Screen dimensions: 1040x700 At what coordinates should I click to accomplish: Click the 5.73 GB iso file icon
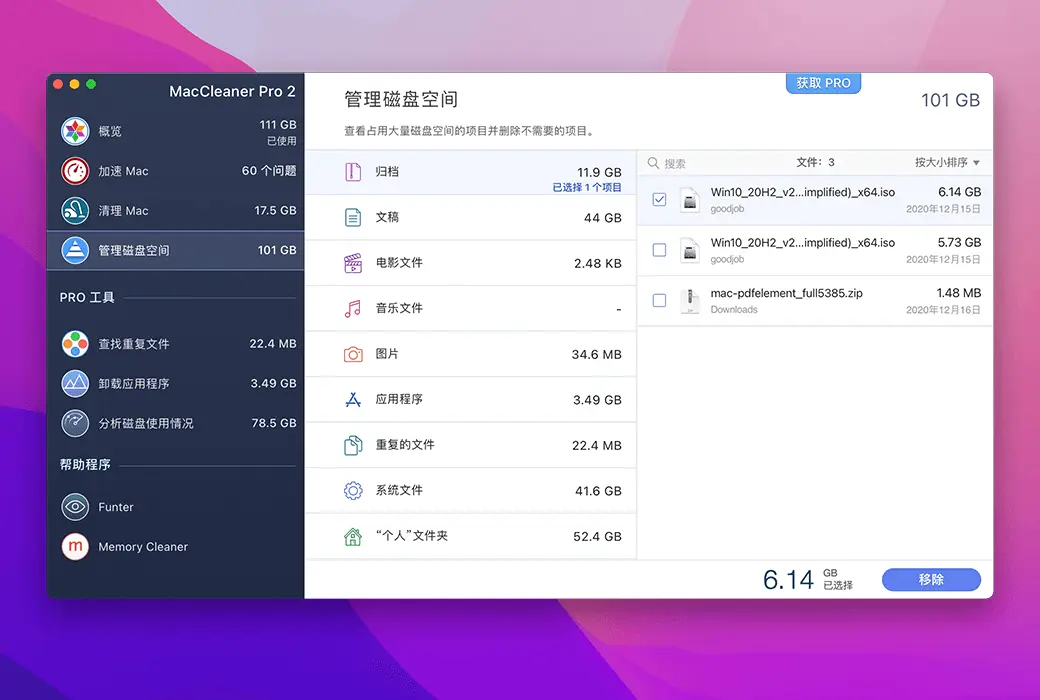point(690,250)
